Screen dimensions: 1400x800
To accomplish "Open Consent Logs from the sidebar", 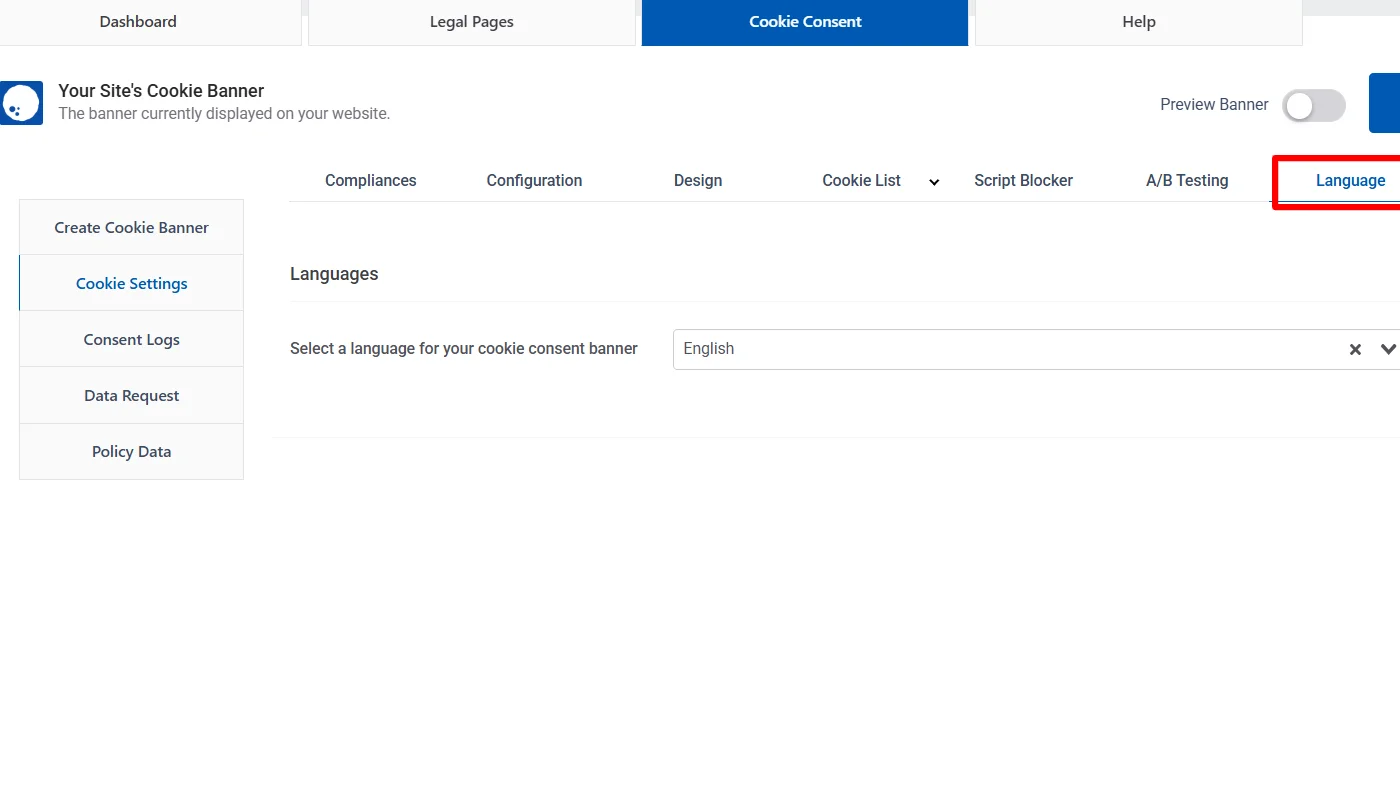I will (x=131, y=339).
